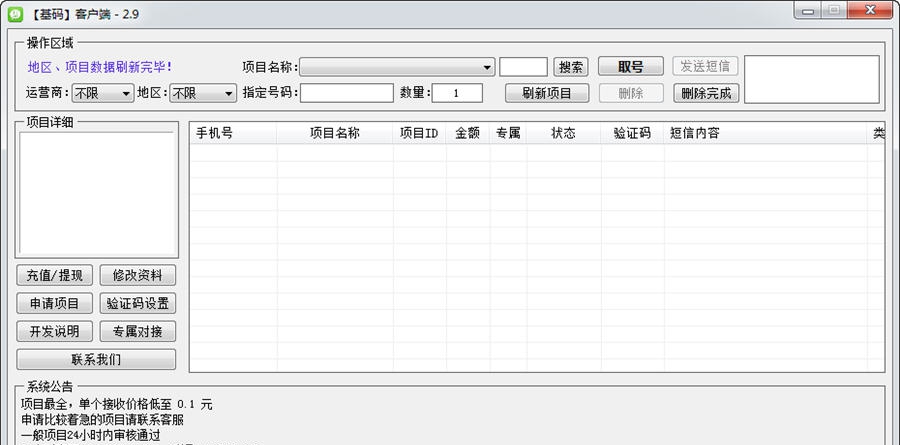Open 充值/提现 page
The width and height of the screenshot is (900, 445).
tap(55, 276)
